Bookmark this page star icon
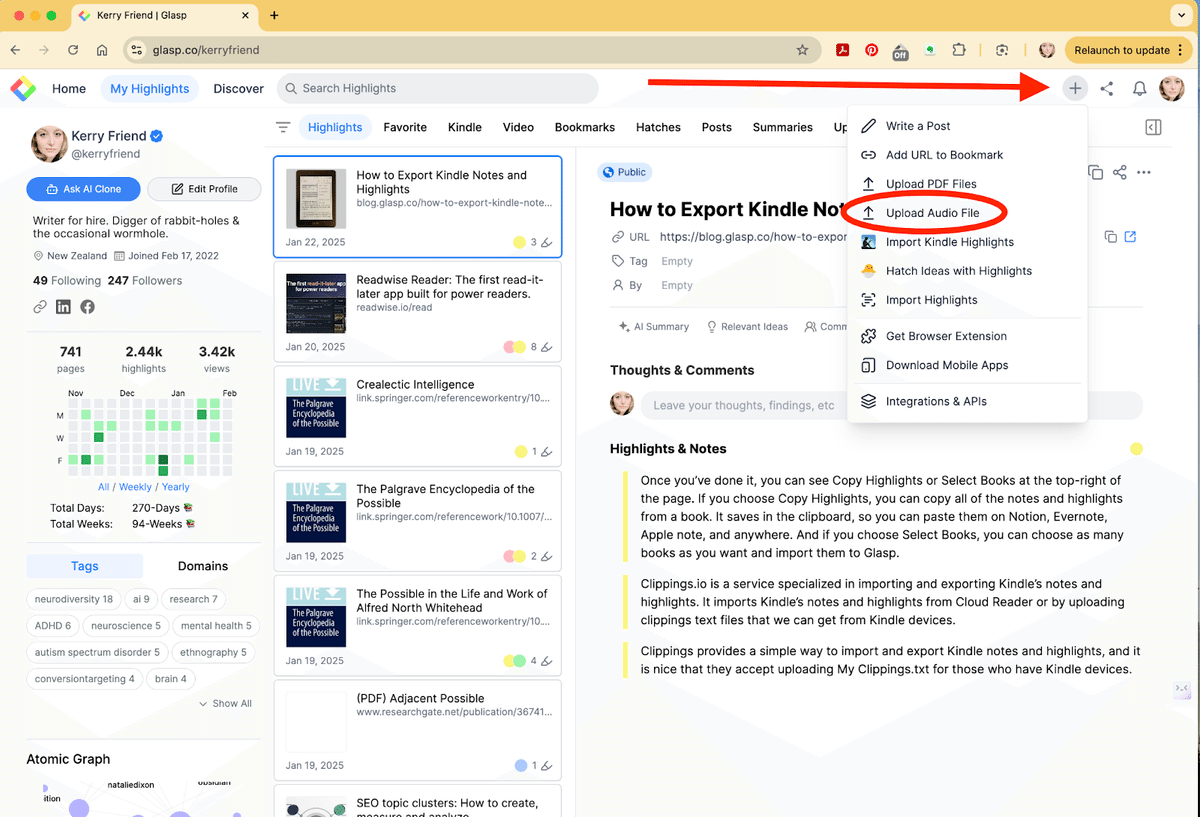Screen dimensions: 1200x817 802,50
